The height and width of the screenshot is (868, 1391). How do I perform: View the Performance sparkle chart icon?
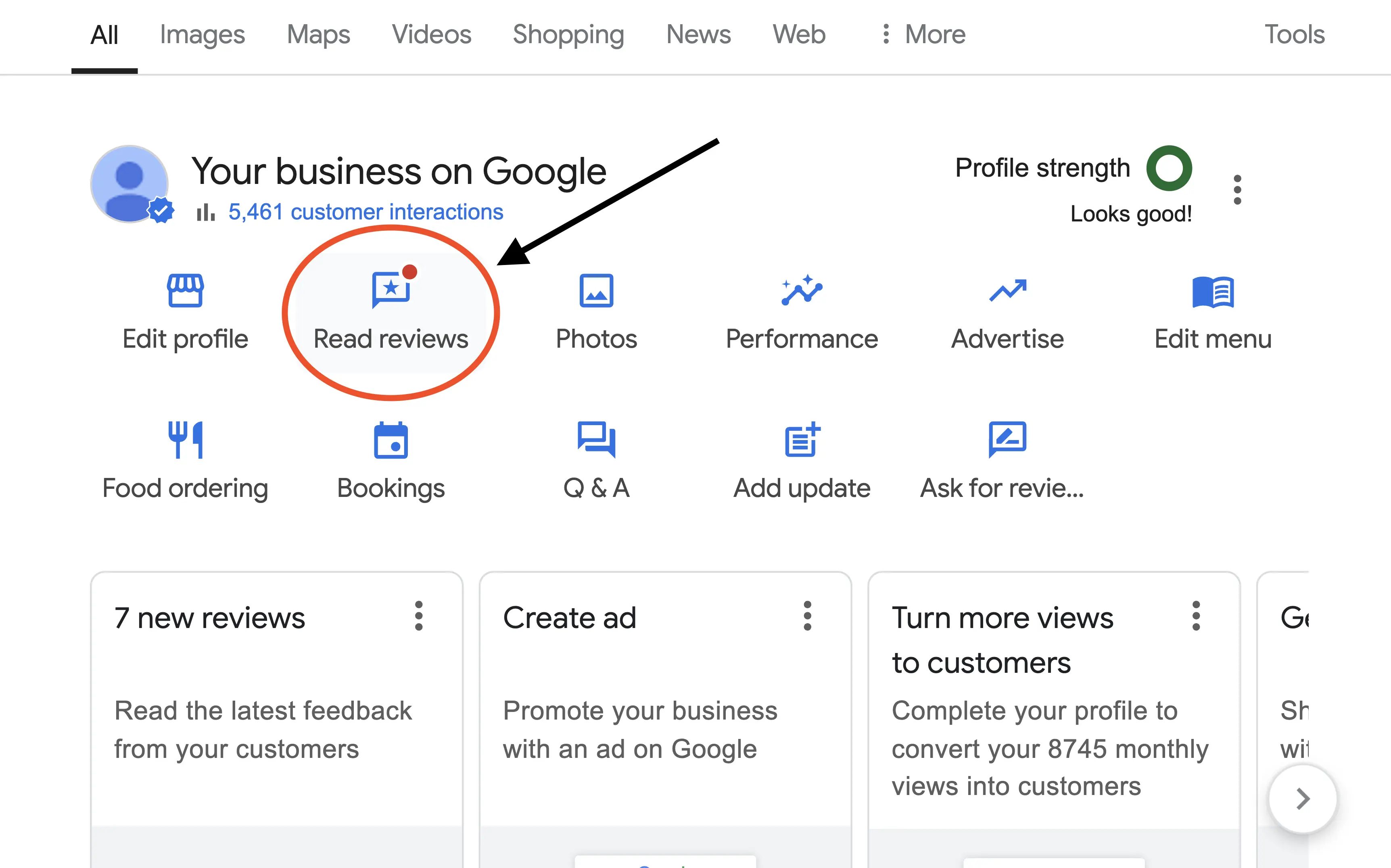(802, 290)
